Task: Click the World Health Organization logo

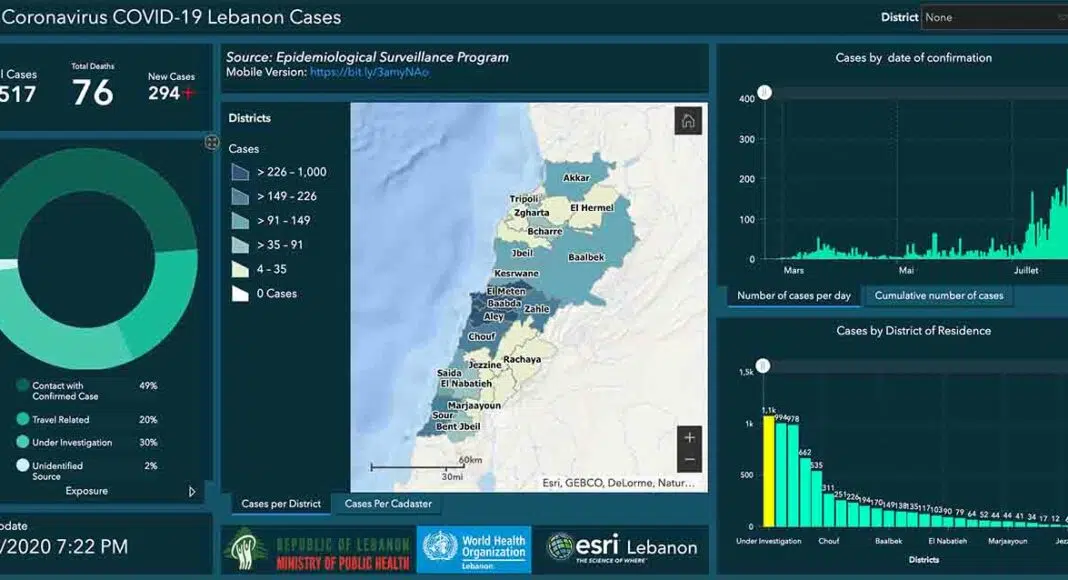Action: tap(473, 549)
